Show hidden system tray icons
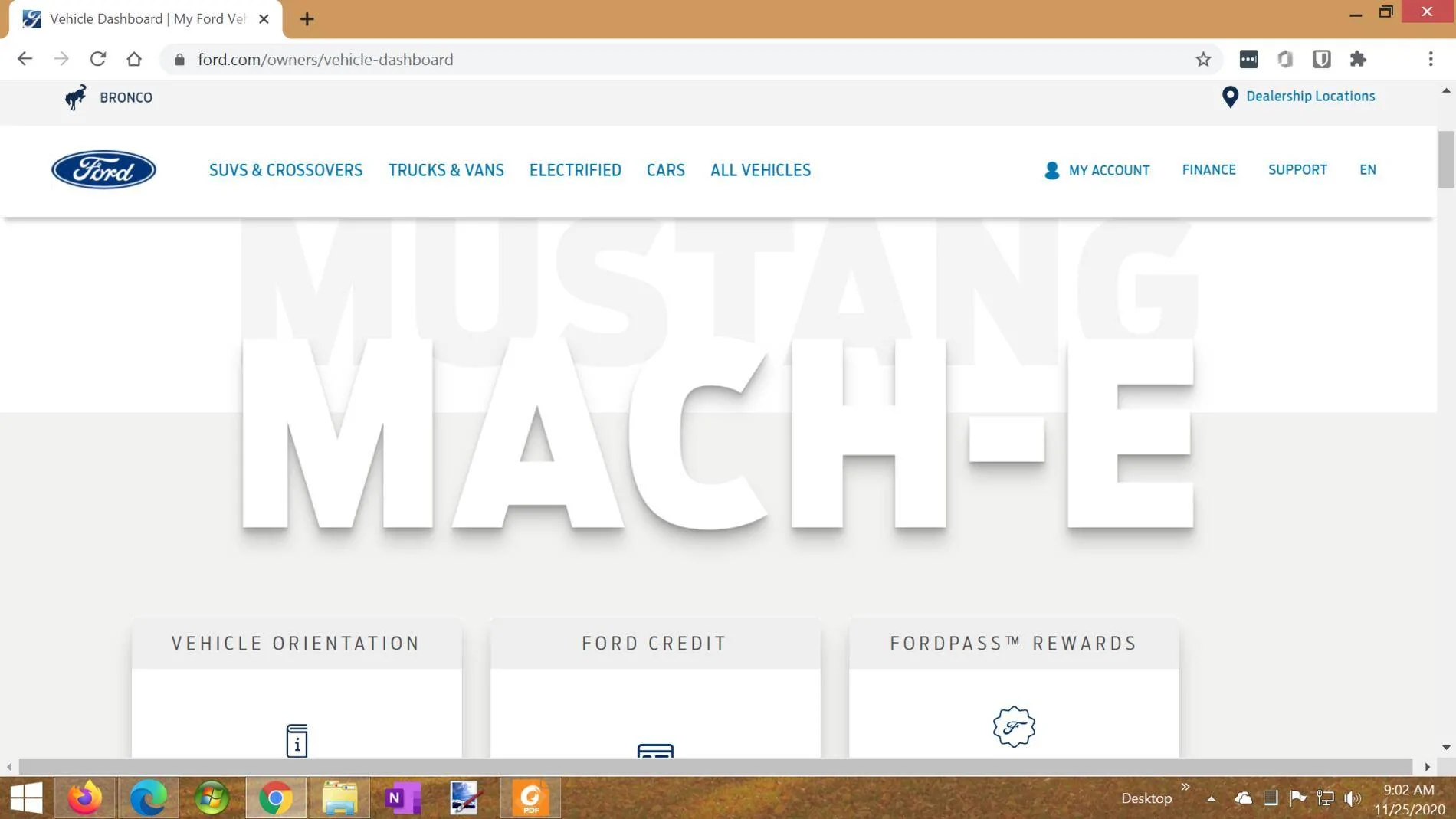The height and width of the screenshot is (819, 1456). pos(1211,798)
